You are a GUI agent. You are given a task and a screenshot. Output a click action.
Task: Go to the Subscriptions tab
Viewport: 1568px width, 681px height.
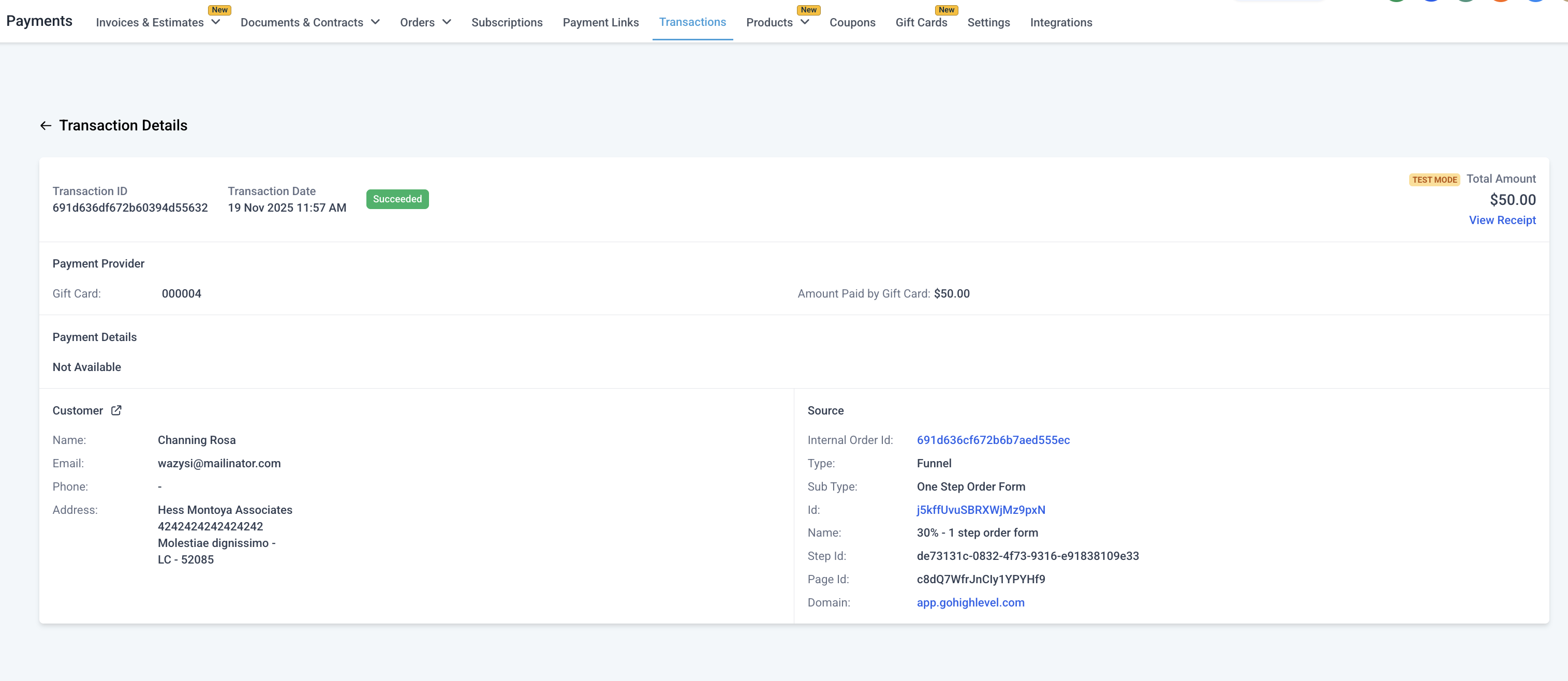[x=507, y=23]
